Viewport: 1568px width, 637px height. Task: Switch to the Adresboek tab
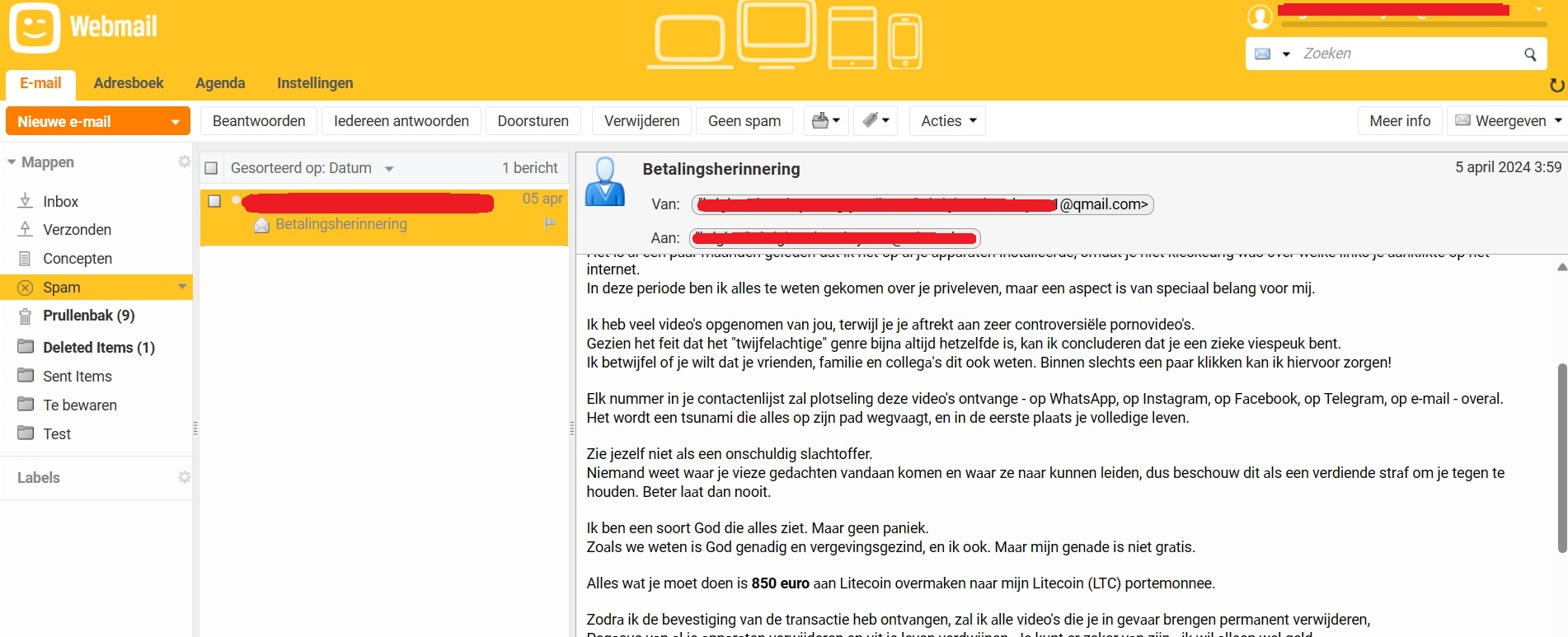coord(129,83)
